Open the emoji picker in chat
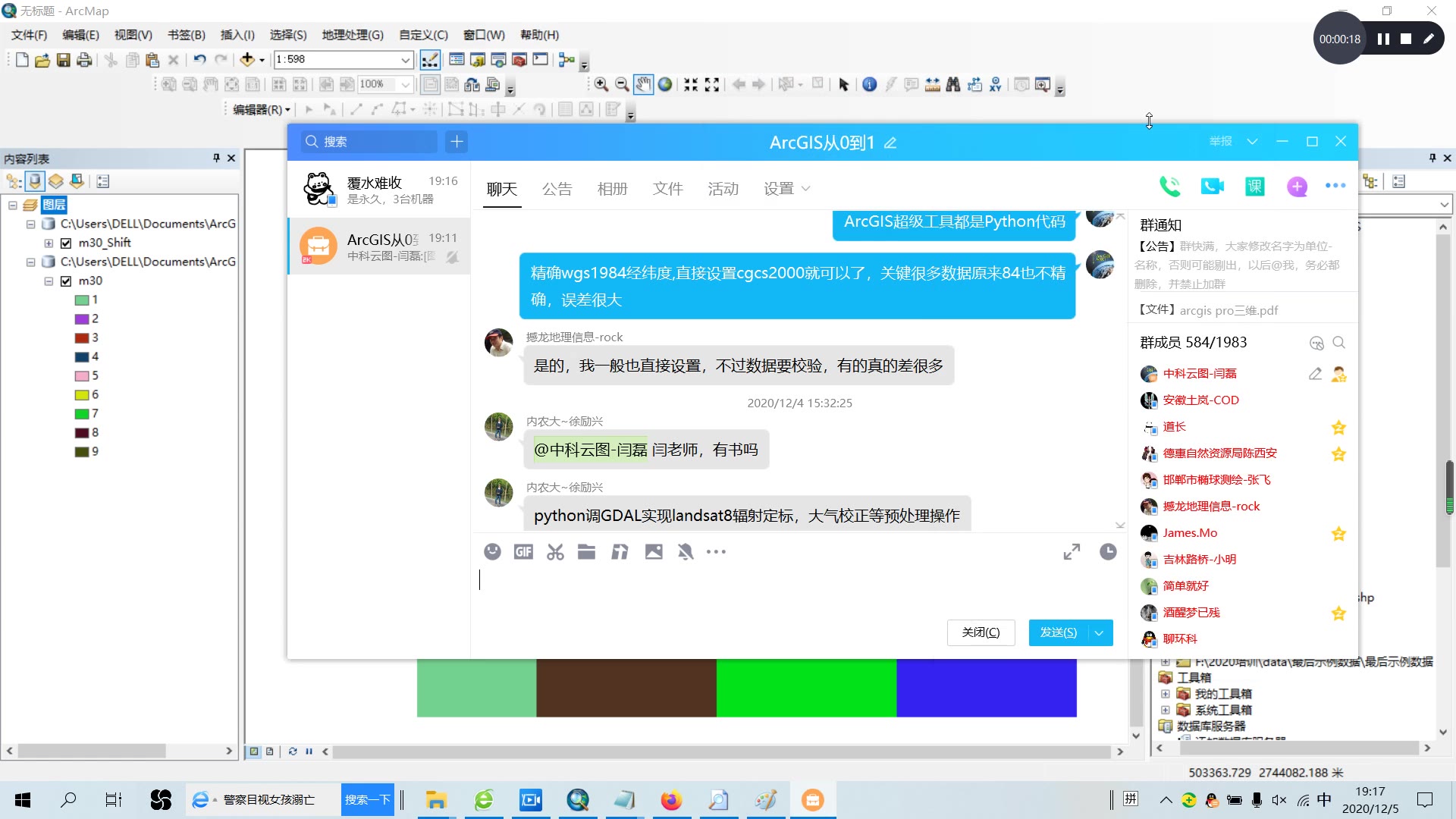The height and width of the screenshot is (819, 1456). pos(492,552)
